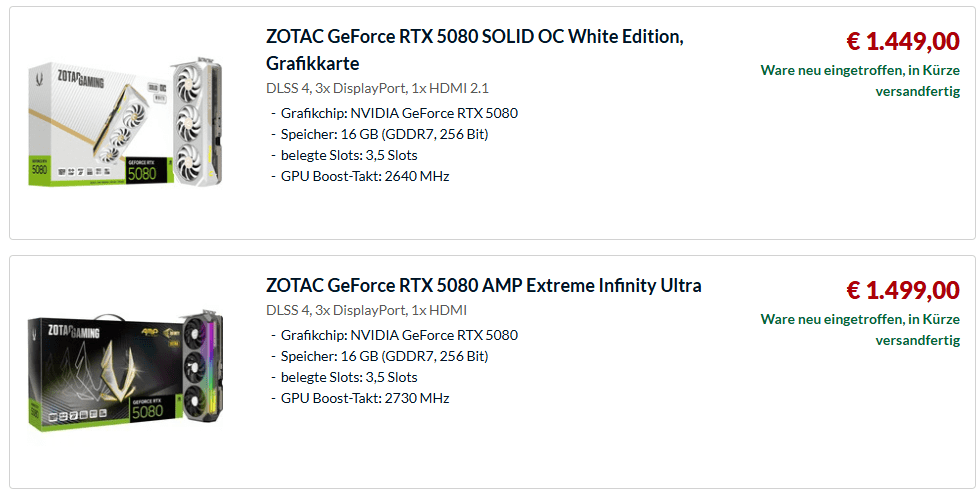Viewport: 979px width, 492px height.
Task: Click the € 1.449,00 price
Action: pyautogui.click(x=903, y=41)
